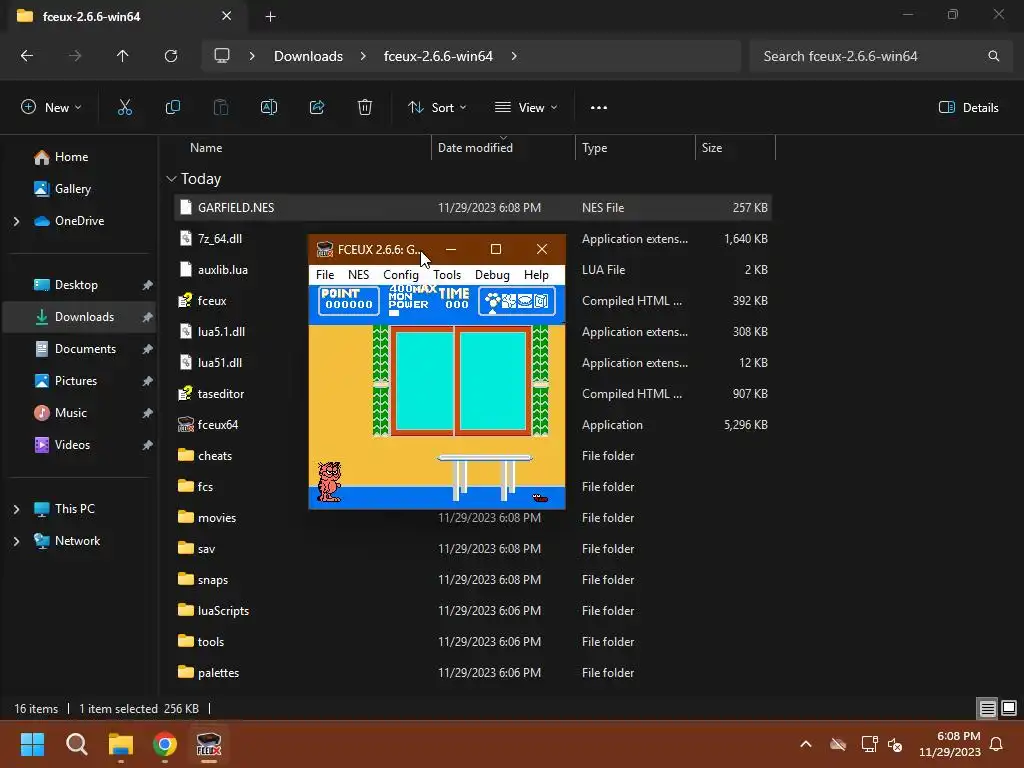
Task: Click FCEUX icon on the taskbar
Action: coord(209,744)
